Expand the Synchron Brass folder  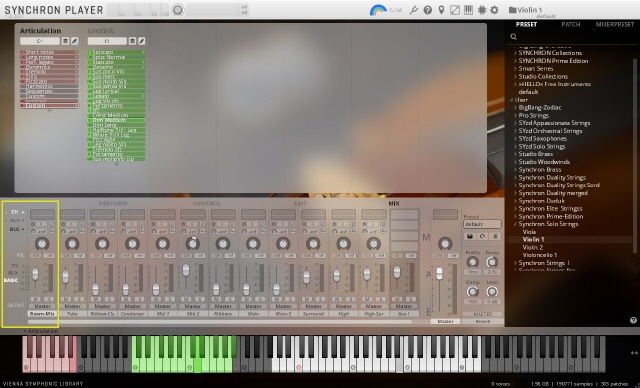[515, 170]
